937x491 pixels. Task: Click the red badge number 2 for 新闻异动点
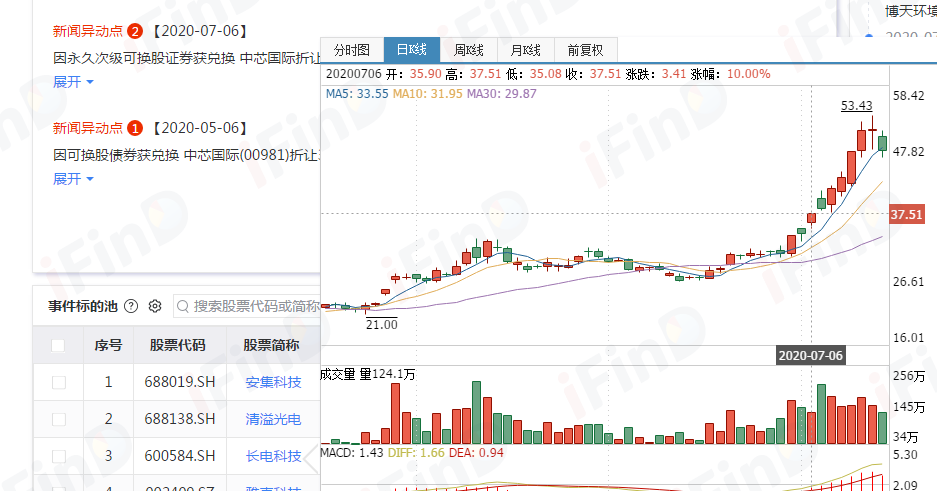pos(135,31)
